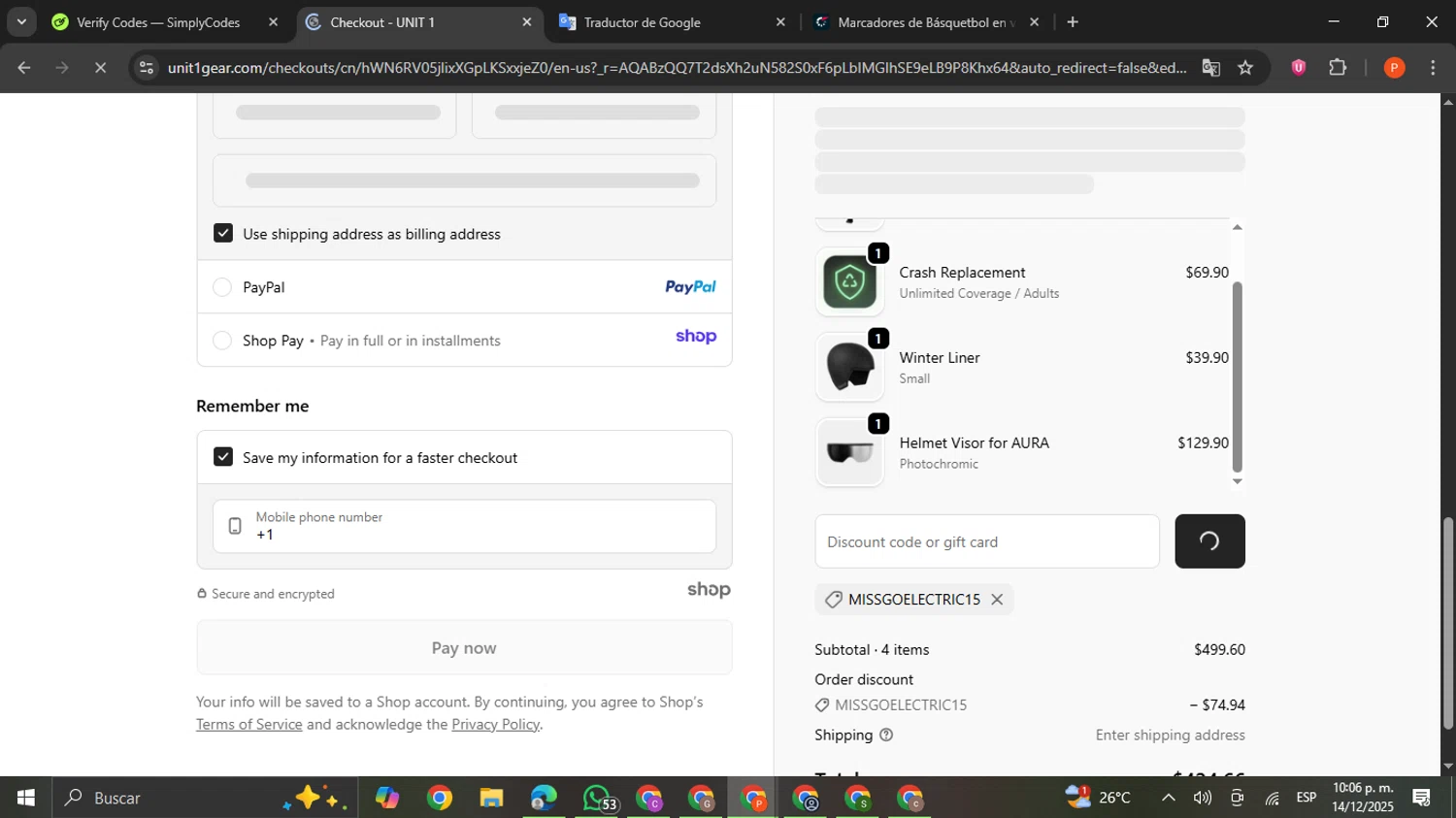
Task: Click the Discount code or gift card field
Action: click(987, 541)
